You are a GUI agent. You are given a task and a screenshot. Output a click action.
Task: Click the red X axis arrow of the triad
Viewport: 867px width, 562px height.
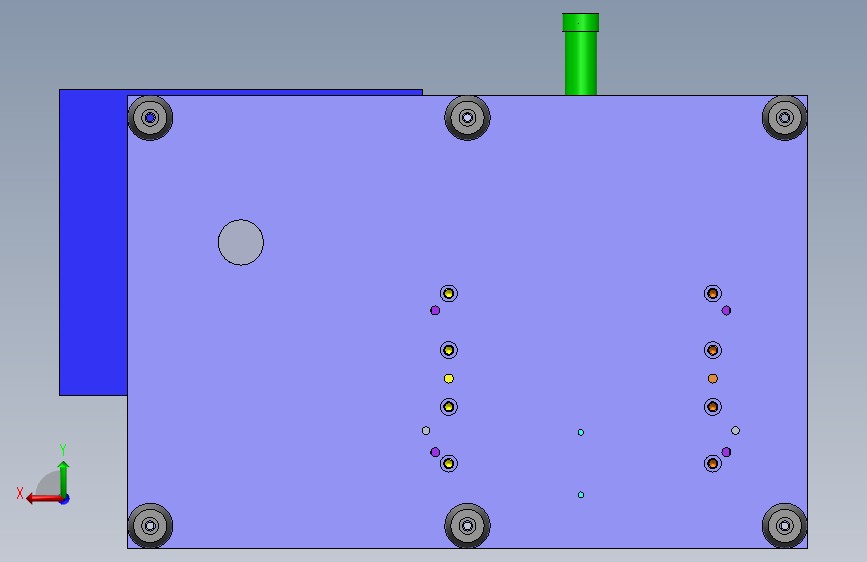click(x=44, y=499)
